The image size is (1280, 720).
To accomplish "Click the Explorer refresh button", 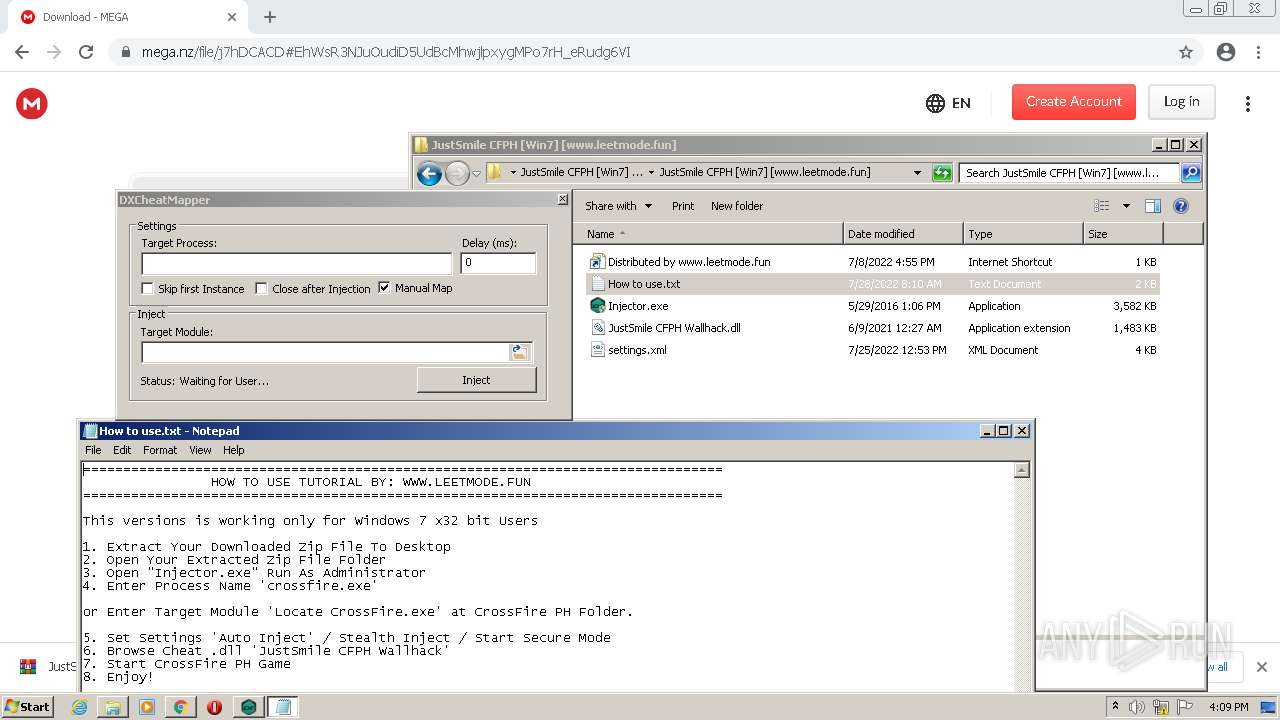I will pos(942,173).
